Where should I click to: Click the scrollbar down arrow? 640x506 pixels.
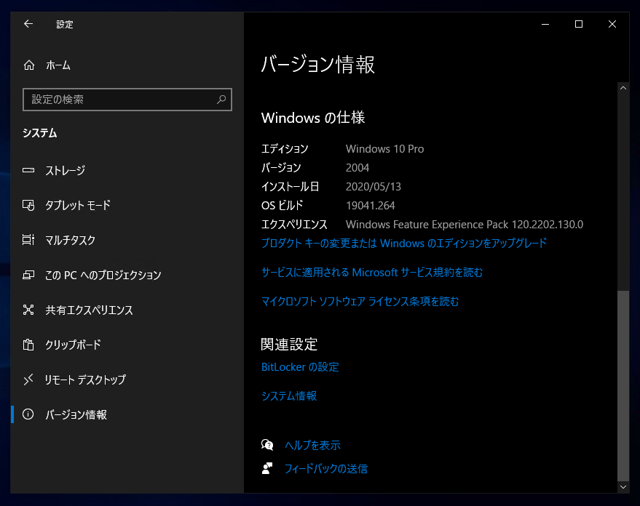pyautogui.click(x=623, y=487)
